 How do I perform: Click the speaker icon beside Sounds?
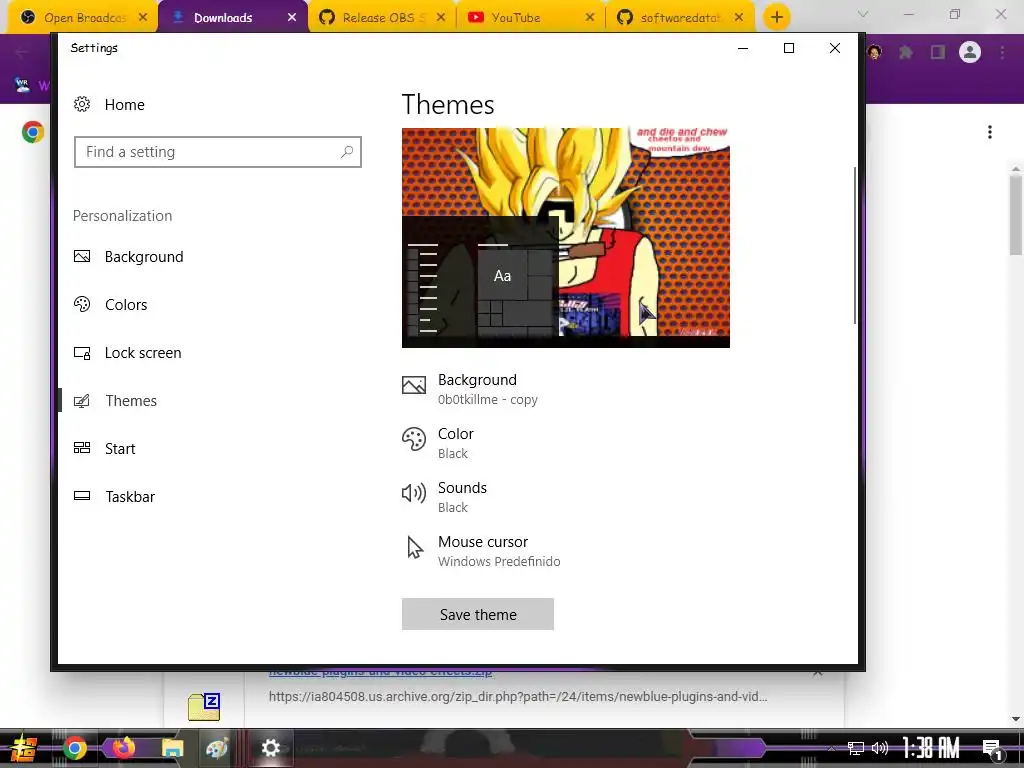(414, 492)
